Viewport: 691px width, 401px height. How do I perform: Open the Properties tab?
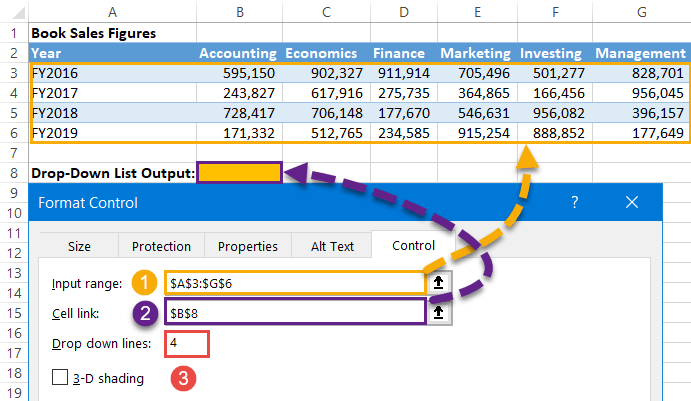[x=248, y=246]
